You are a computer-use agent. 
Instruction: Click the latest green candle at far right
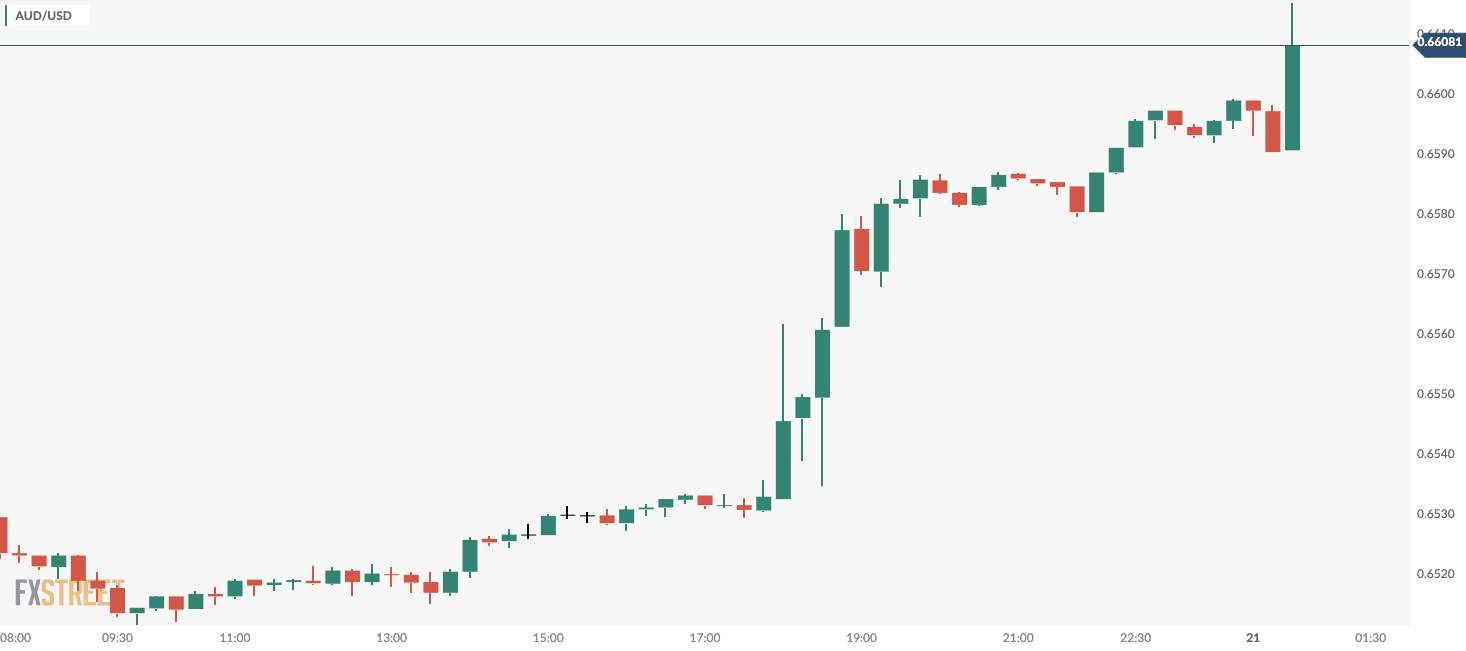pyautogui.click(x=1292, y=98)
